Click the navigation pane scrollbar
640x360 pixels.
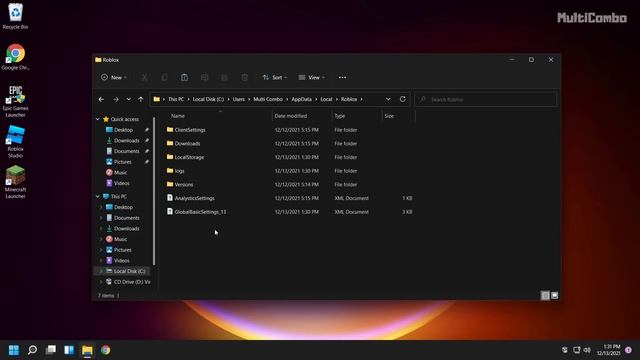point(154,191)
